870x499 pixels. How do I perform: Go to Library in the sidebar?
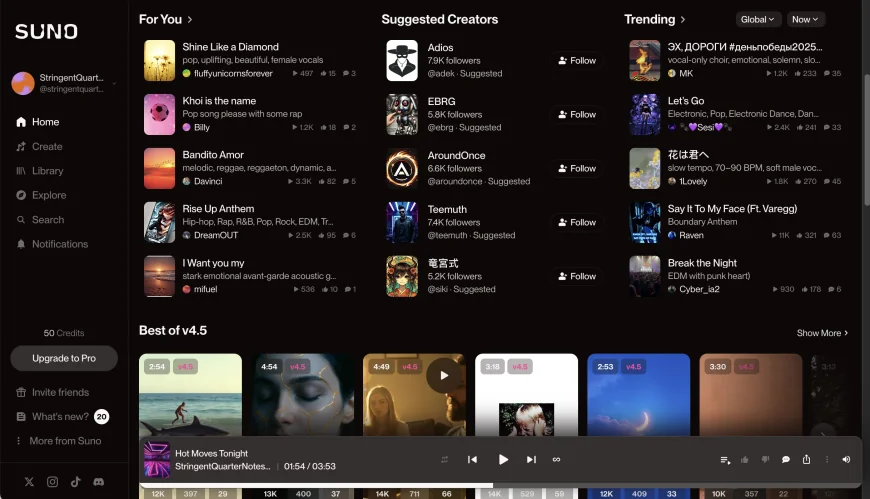(47, 171)
